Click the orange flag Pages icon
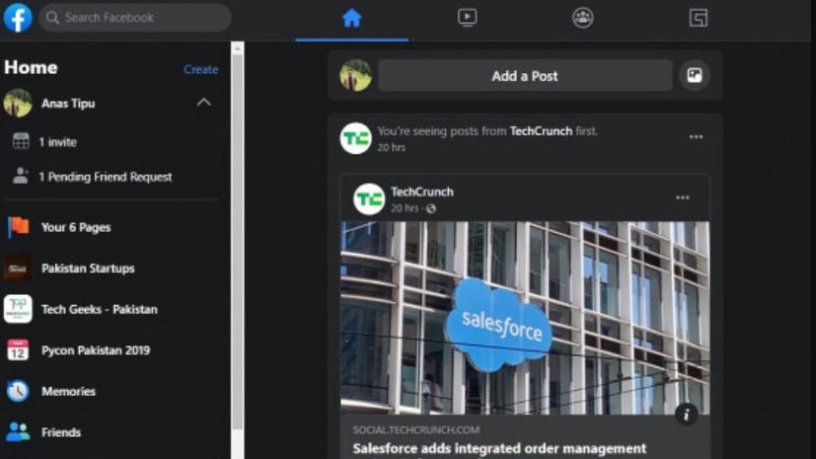Screen dimensions: 816x459 tap(19, 227)
